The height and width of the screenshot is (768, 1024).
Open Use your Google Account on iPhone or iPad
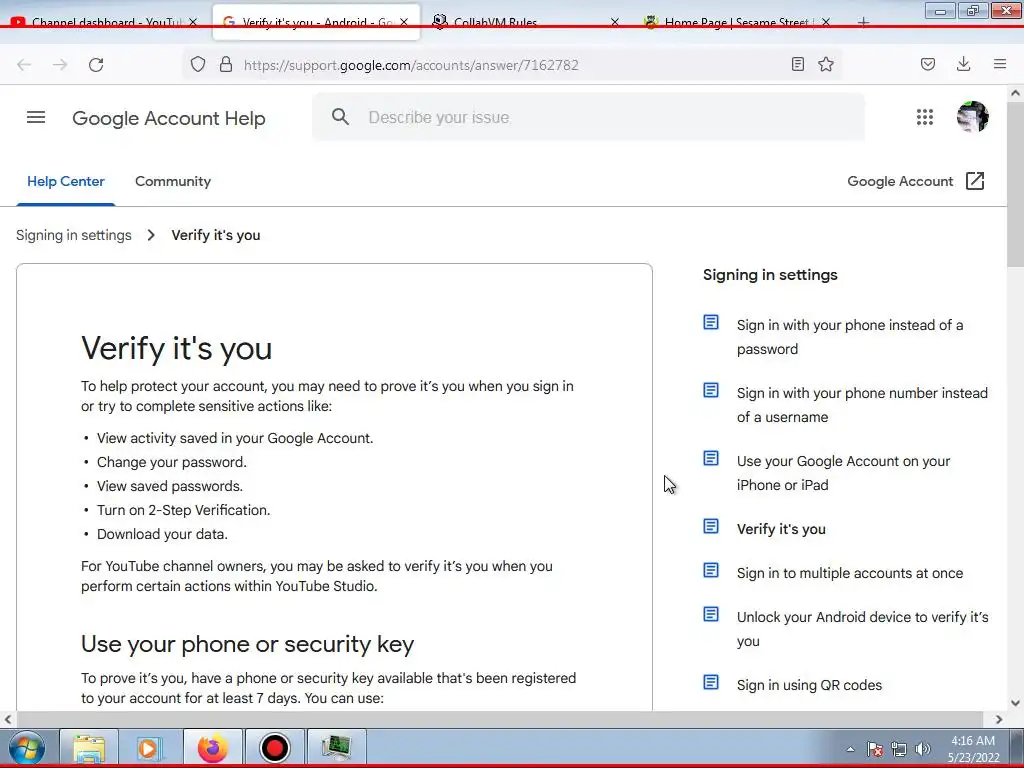pos(843,473)
